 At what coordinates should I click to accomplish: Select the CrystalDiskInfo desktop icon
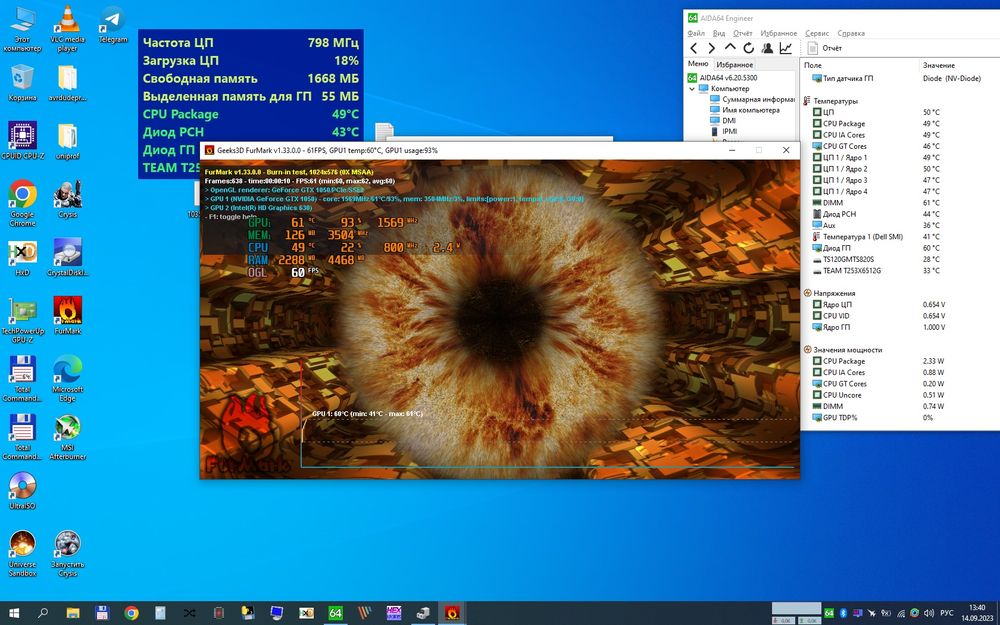67,258
